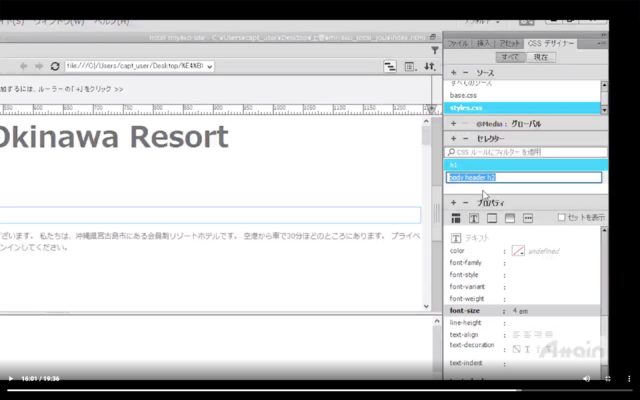Open video player more options menu

point(629,379)
